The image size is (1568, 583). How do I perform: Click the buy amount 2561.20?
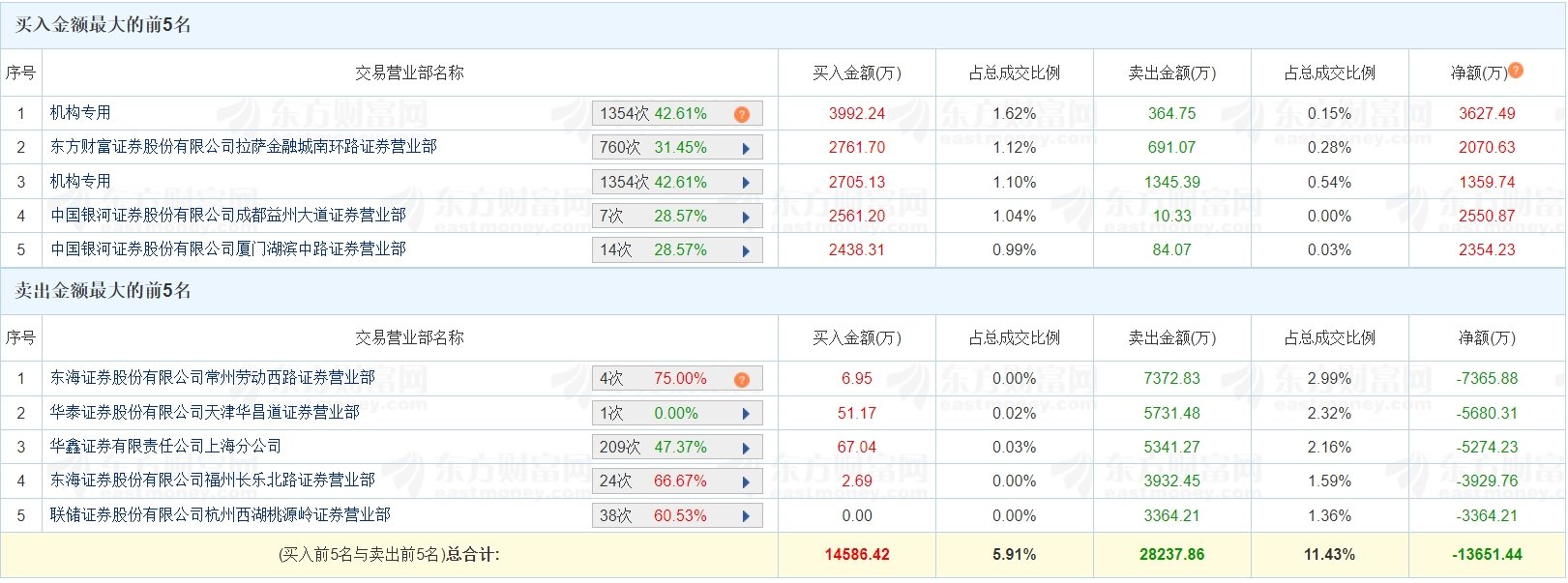pos(857,216)
